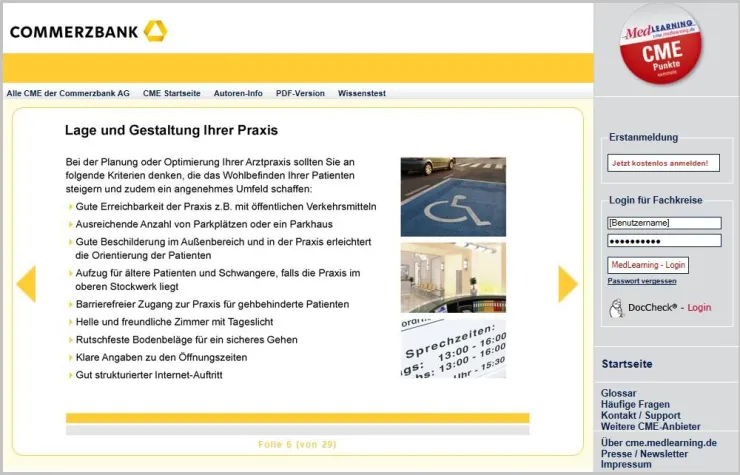The width and height of the screenshot is (740, 475).
Task: Click the handicapped parking photo
Action: pos(453,195)
